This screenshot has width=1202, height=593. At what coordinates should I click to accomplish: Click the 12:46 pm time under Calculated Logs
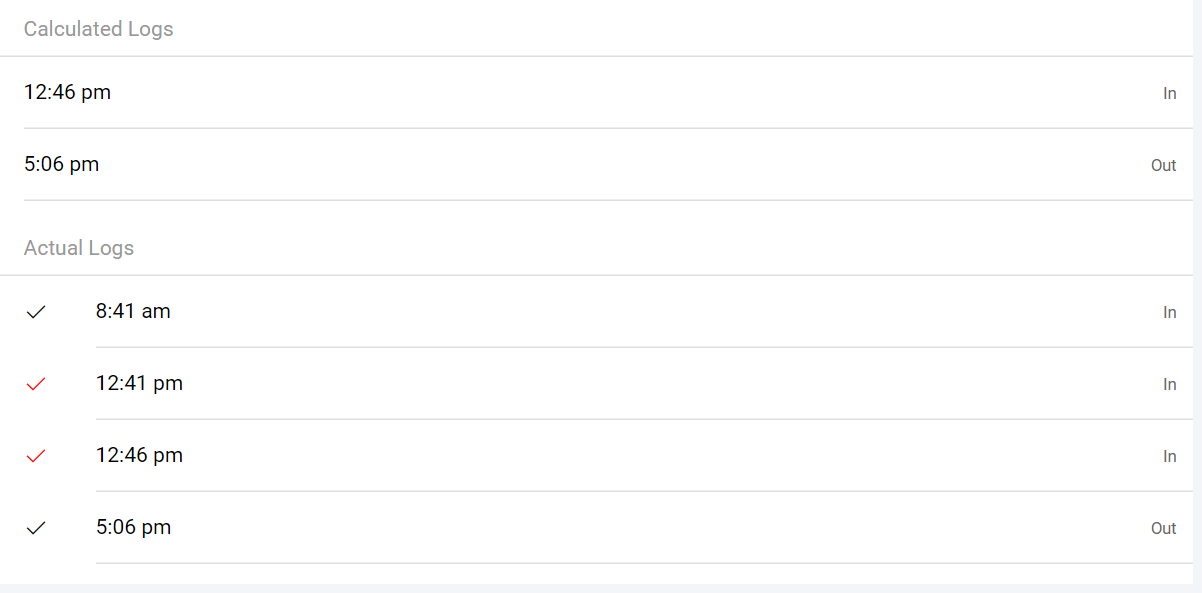pos(67,92)
